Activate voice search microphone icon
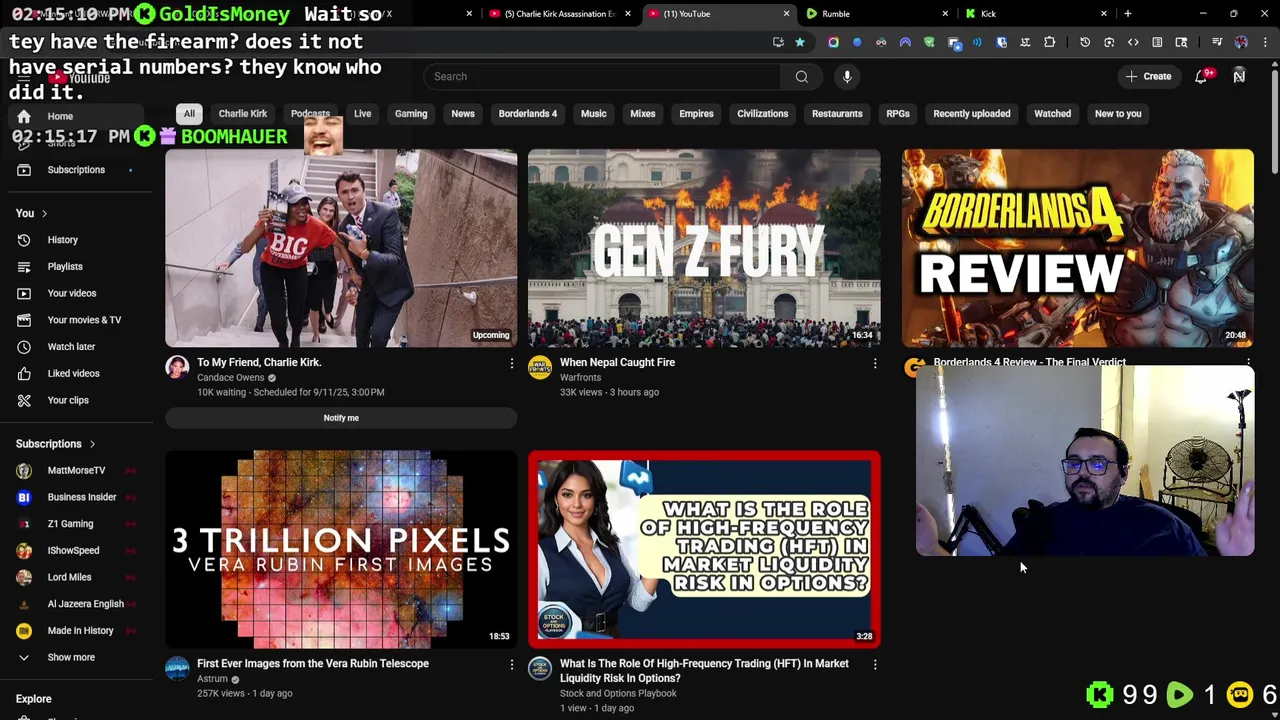Screen dimensions: 1280x720 (847, 77)
